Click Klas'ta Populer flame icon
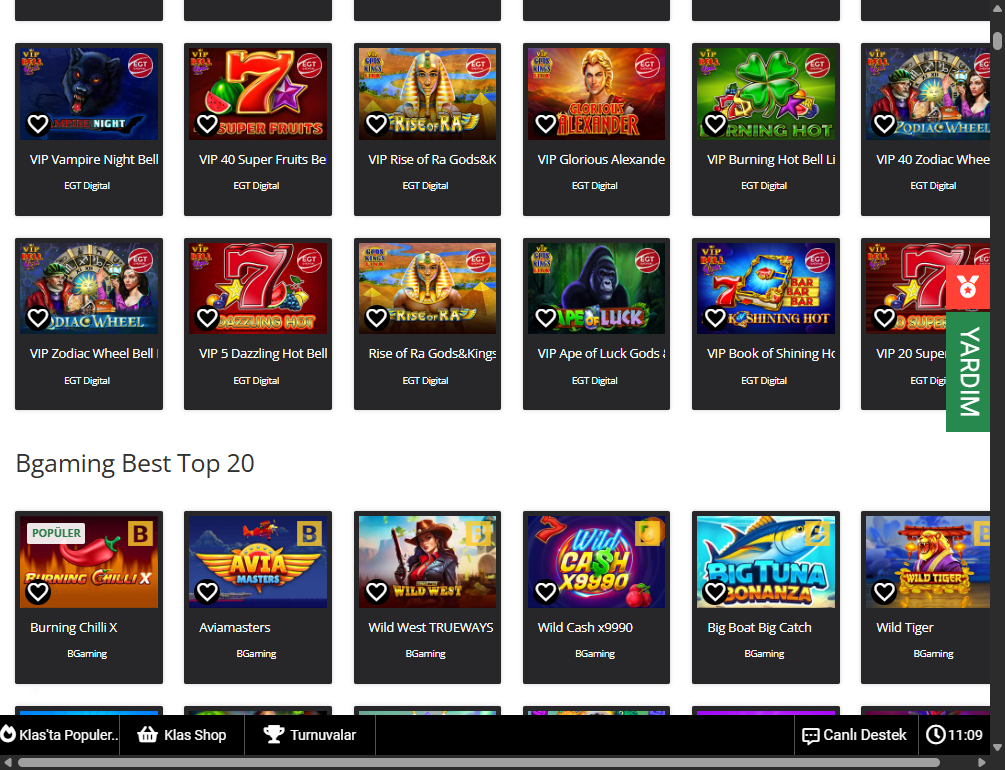The image size is (1005, 770). coord(8,735)
